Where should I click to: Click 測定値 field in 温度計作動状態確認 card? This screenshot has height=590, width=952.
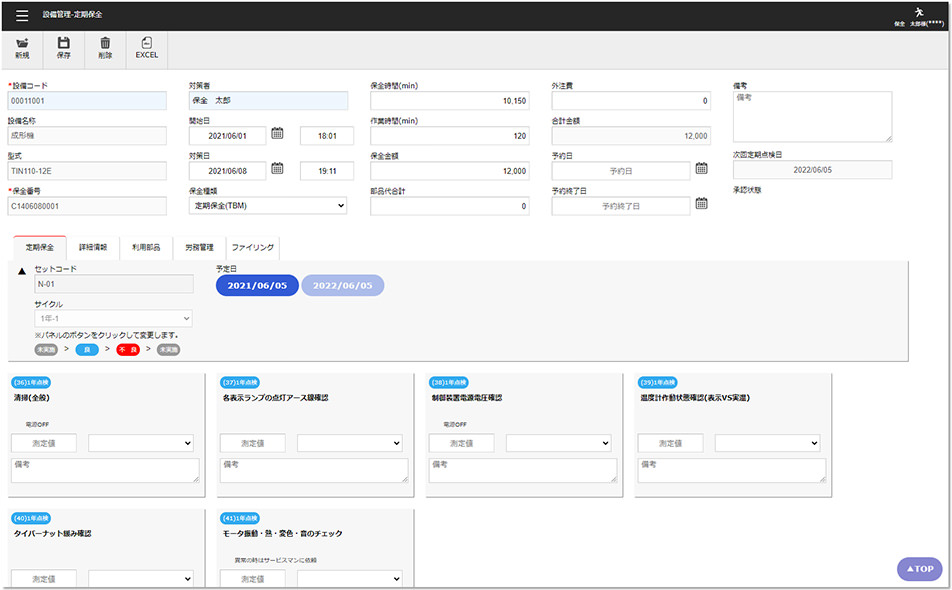tap(670, 443)
